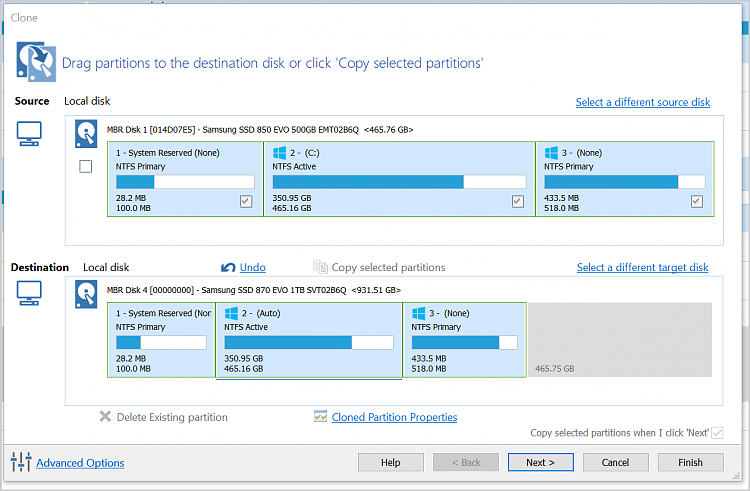
Task: Open Cloned Partition Properties link
Action: (x=395, y=417)
